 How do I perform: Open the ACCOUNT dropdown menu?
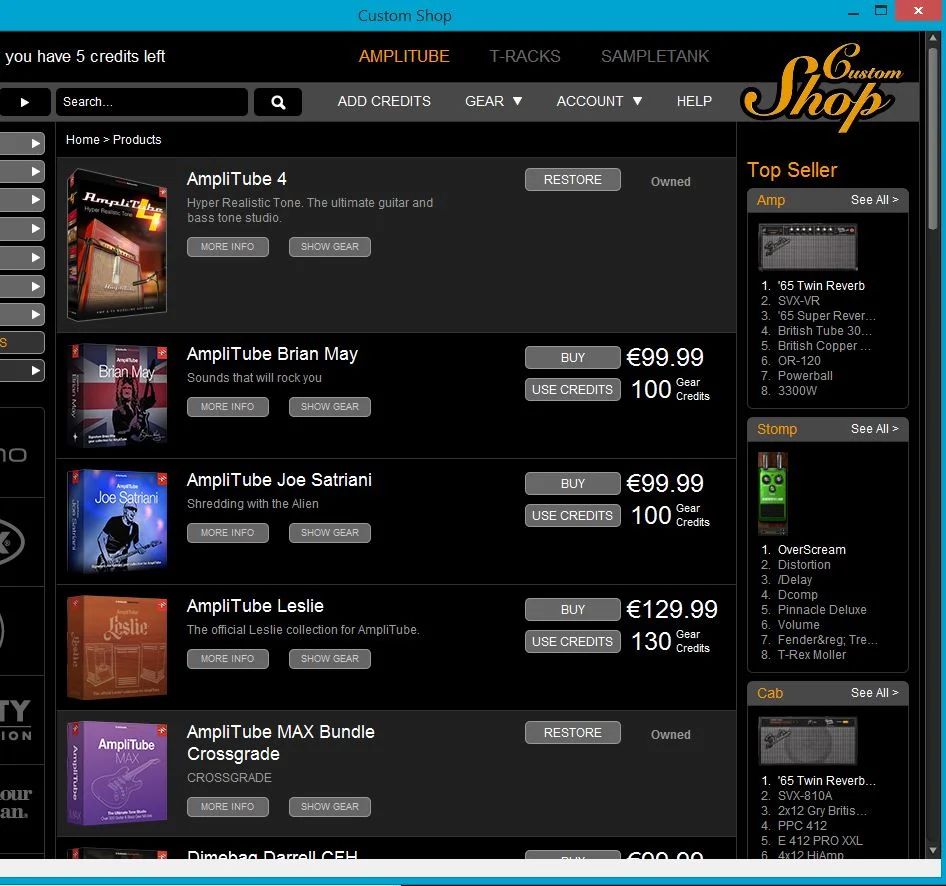click(x=598, y=101)
